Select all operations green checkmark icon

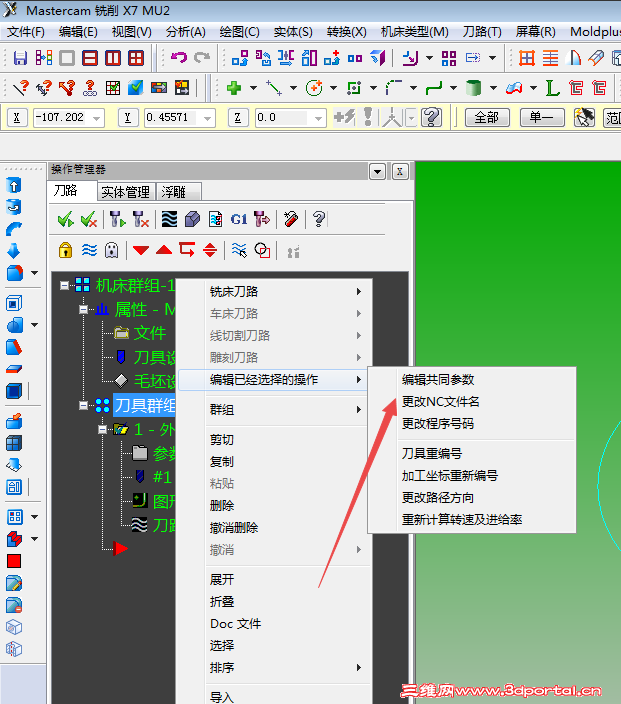click(66, 220)
